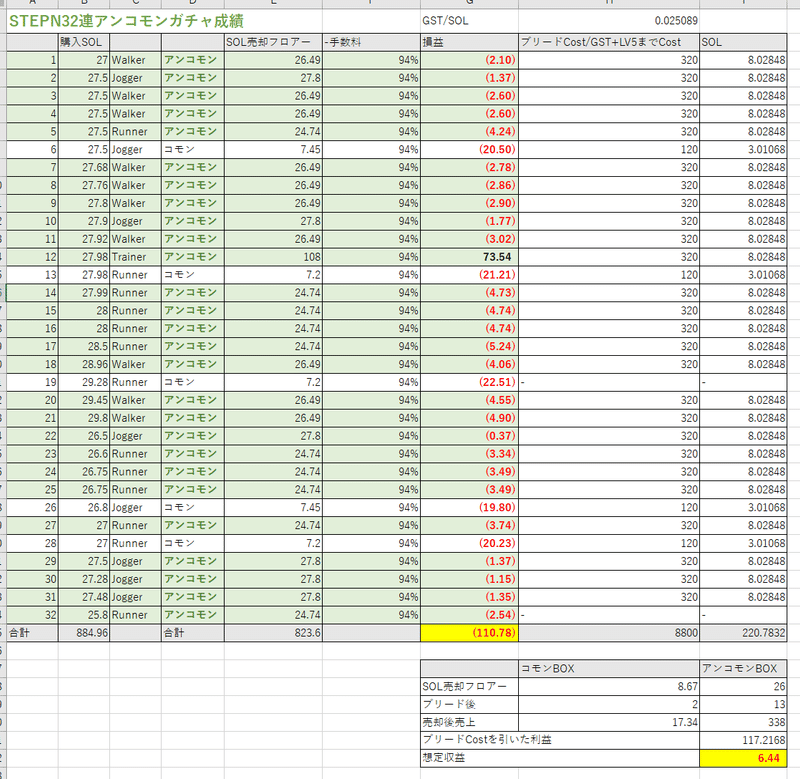
Task: Select the total floor cell 823.6
Action: pos(273,633)
